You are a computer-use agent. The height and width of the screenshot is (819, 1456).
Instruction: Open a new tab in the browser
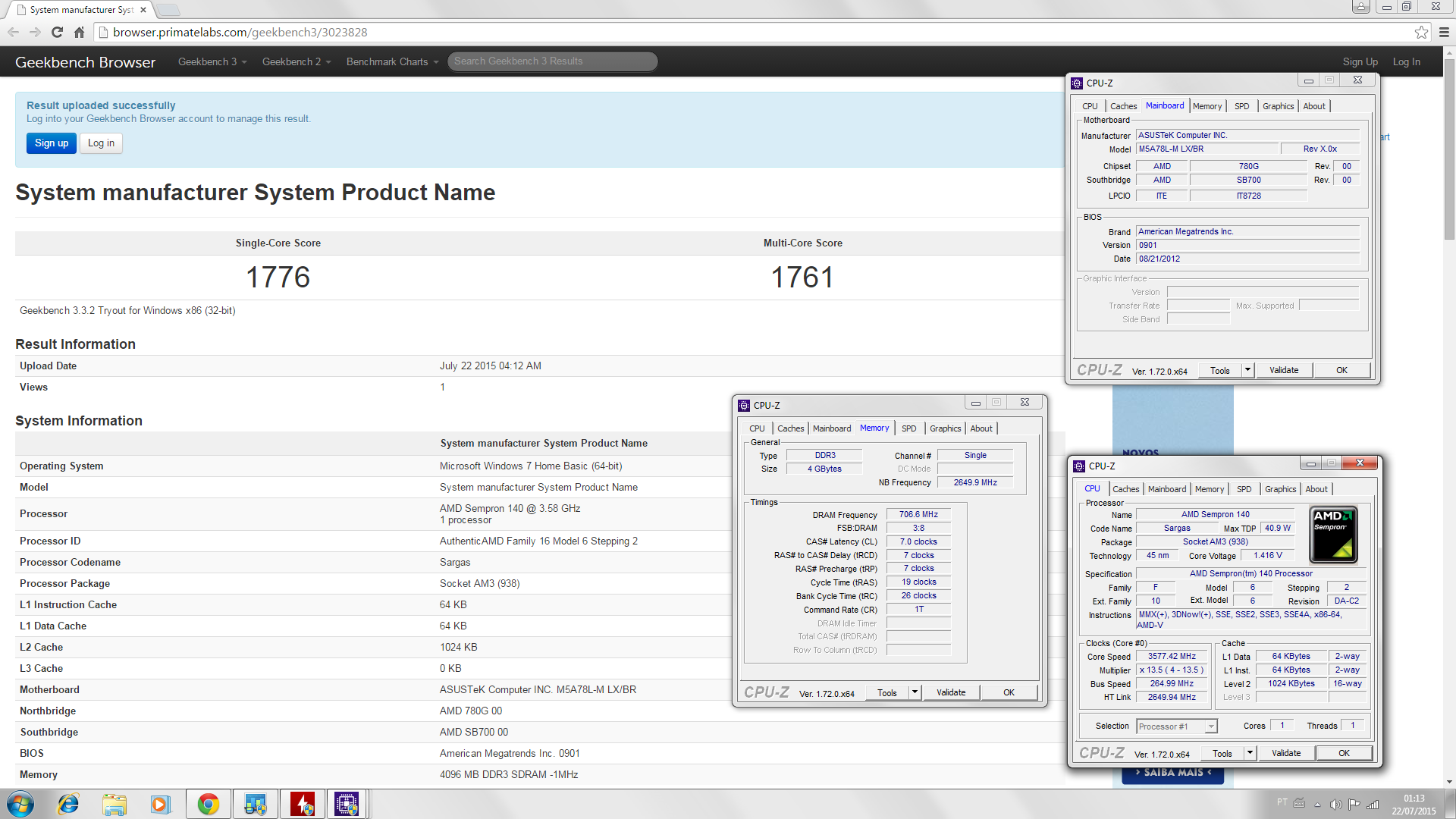(168, 10)
